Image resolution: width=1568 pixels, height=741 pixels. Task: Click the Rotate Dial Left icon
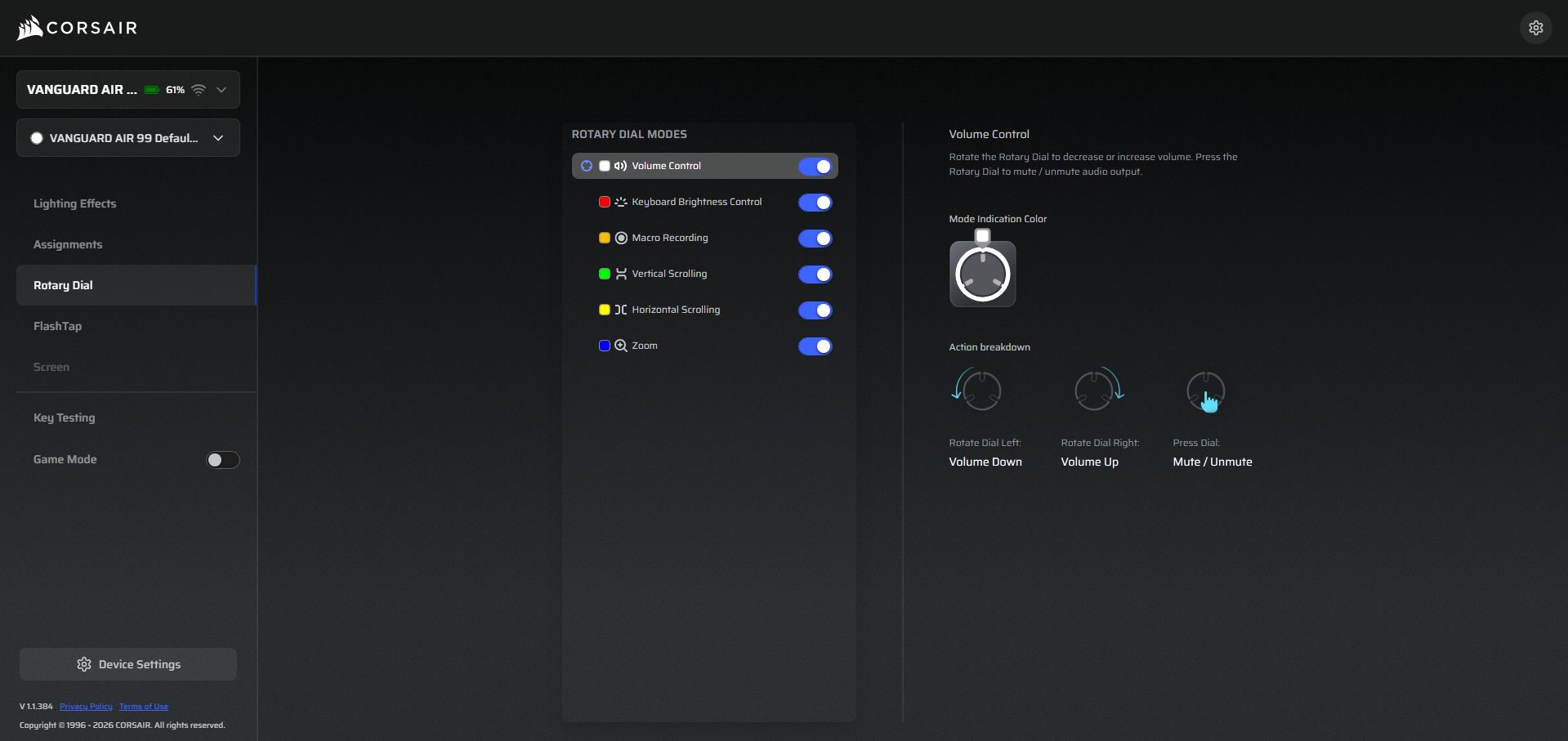(x=978, y=390)
